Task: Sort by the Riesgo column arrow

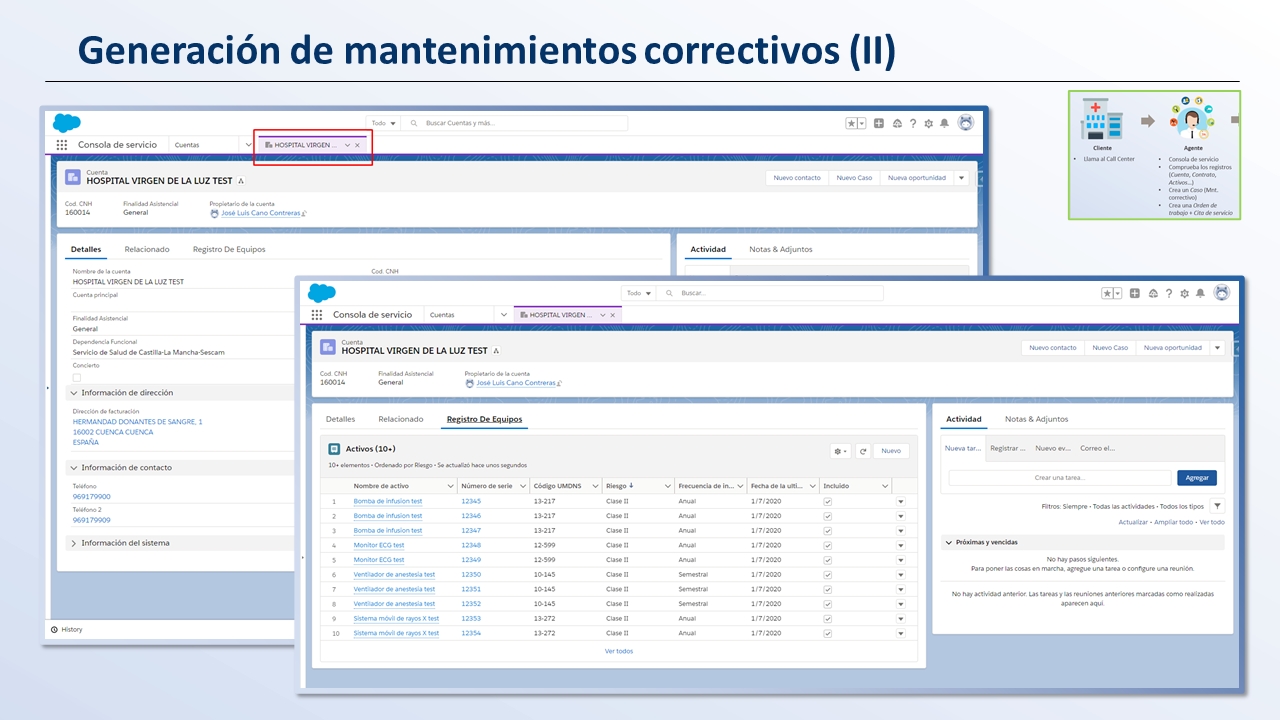Action: (631, 486)
